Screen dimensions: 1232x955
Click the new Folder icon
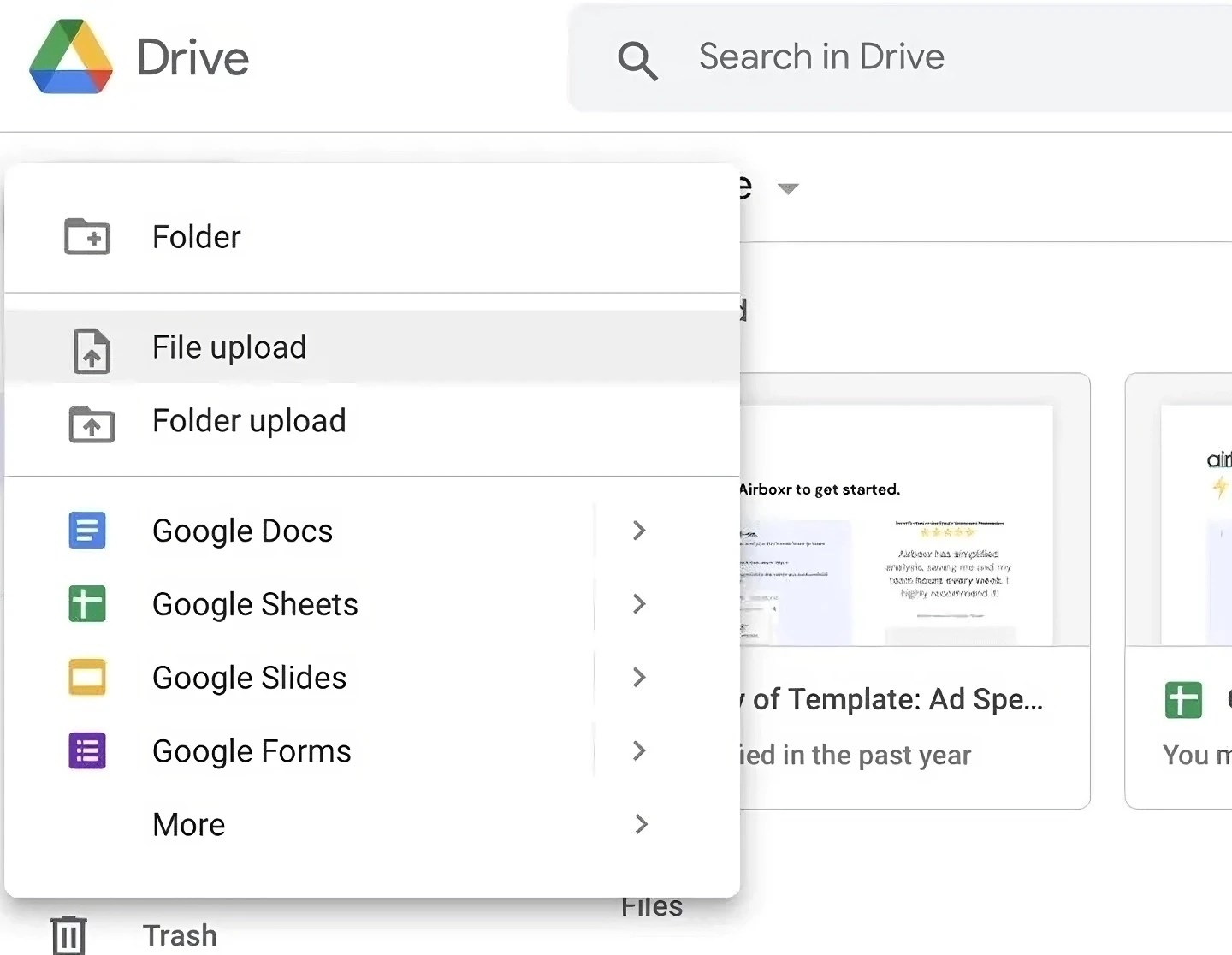click(88, 237)
